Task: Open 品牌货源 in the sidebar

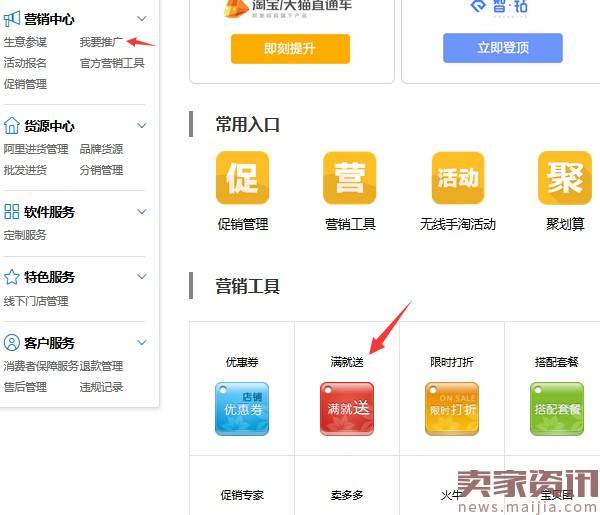Action: click(101, 149)
